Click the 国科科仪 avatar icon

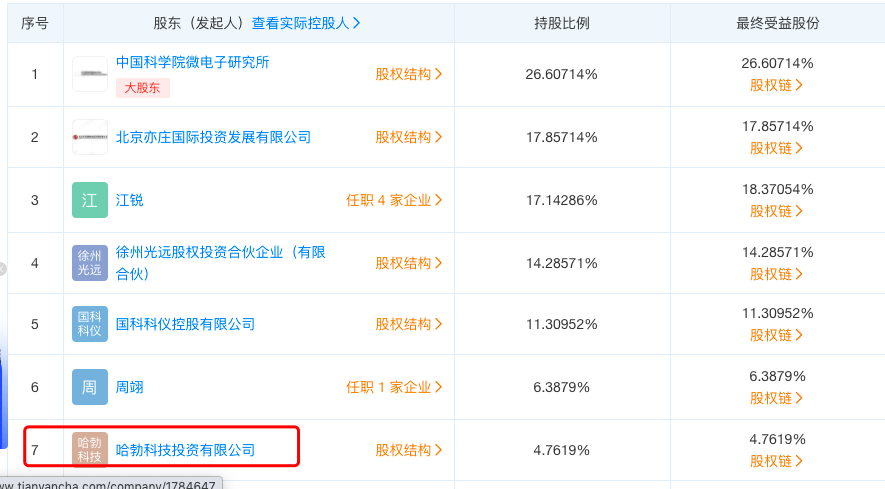pos(90,324)
